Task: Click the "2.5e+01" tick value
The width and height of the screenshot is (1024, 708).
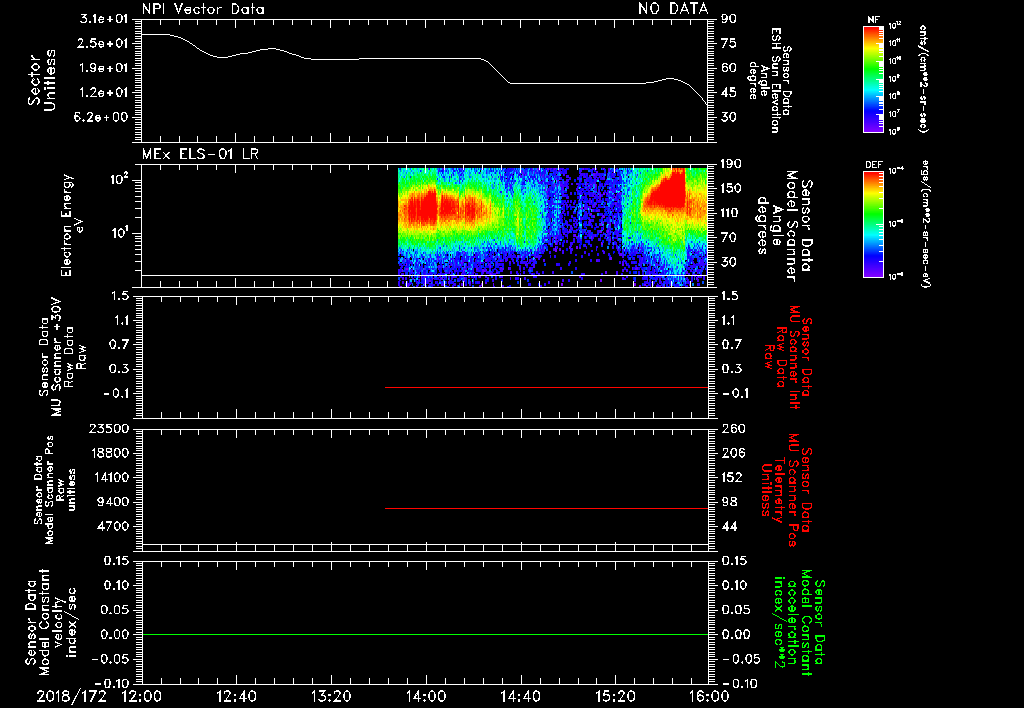Action: click(x=103, y=43)
